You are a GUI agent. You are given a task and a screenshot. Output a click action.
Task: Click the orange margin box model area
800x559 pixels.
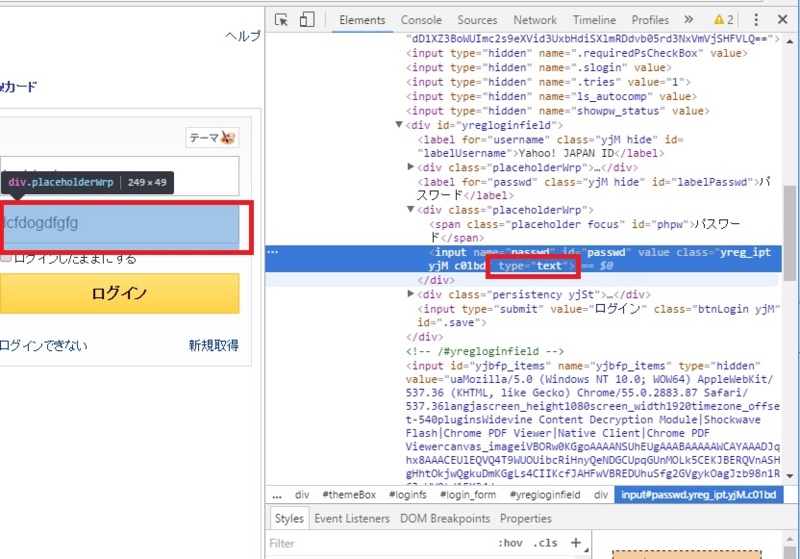click(687, 554)
